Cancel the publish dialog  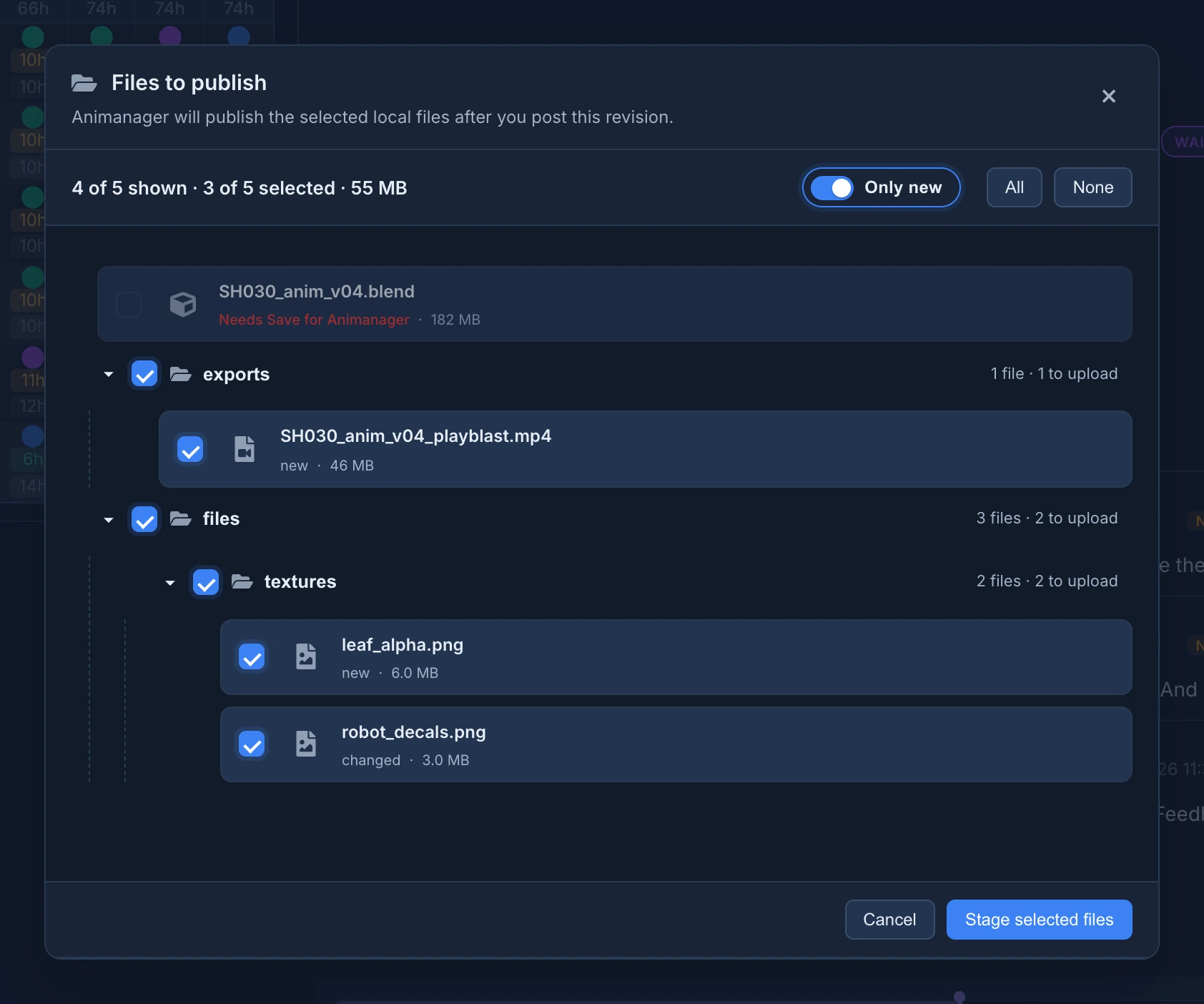coord(889,920)
